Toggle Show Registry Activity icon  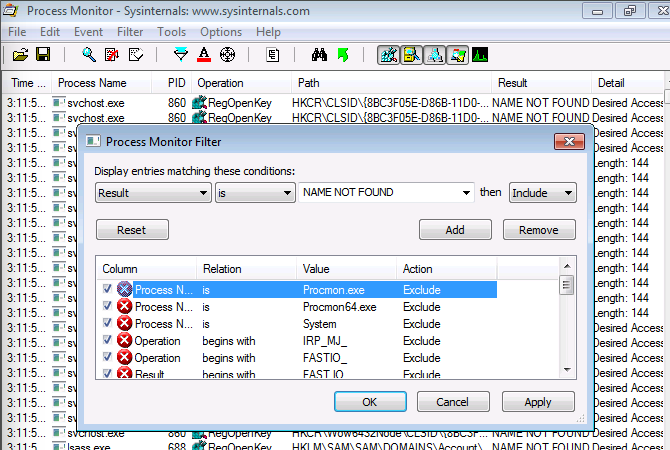pyautogui.click(x=388, y=55)
